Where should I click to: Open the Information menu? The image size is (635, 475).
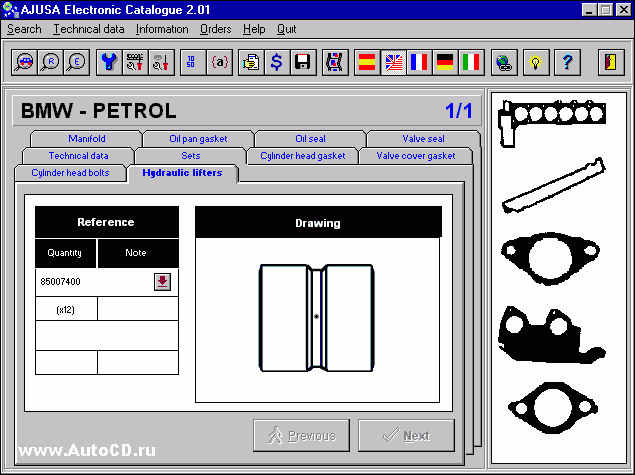point(162,29)
